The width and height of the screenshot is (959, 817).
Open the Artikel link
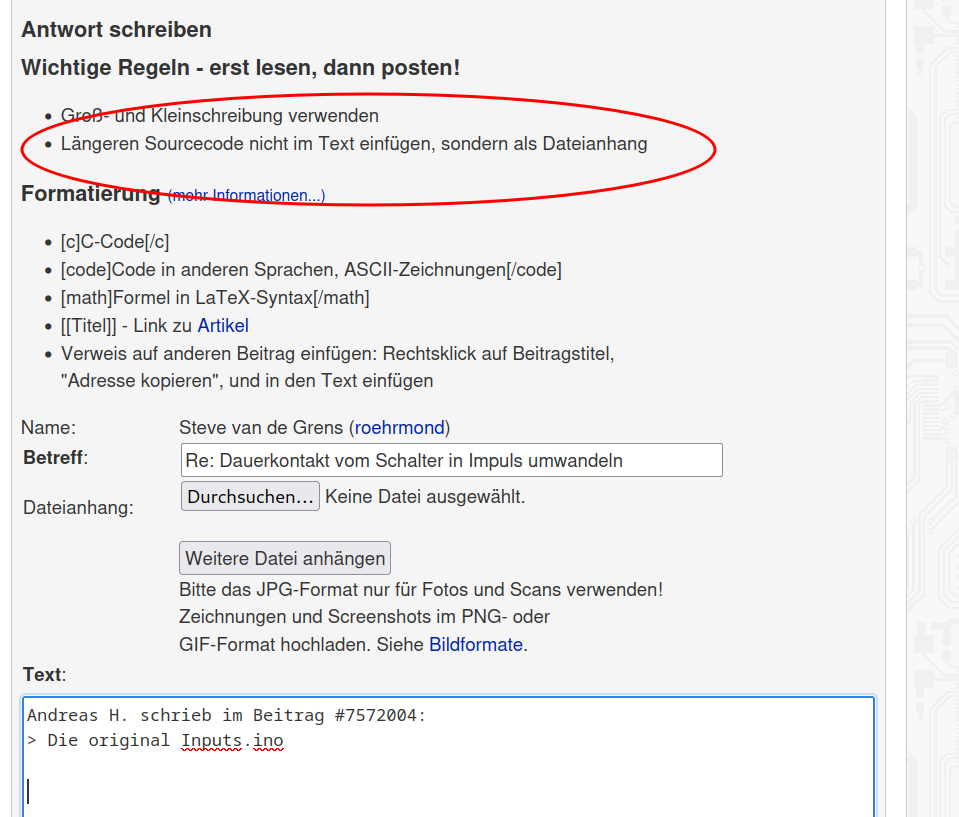tap(223, 325)
